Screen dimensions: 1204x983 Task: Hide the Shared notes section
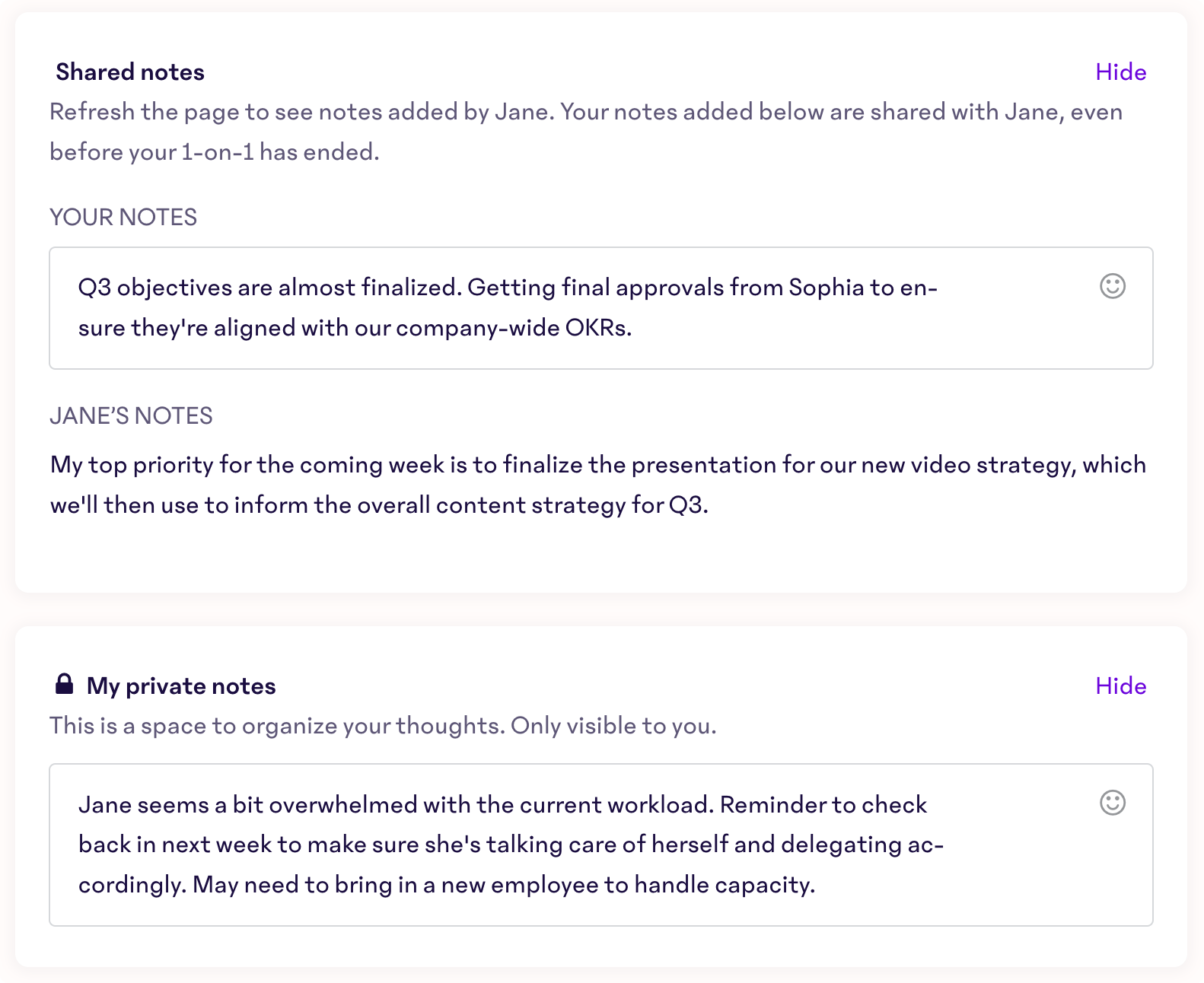tap(1120, 72)
